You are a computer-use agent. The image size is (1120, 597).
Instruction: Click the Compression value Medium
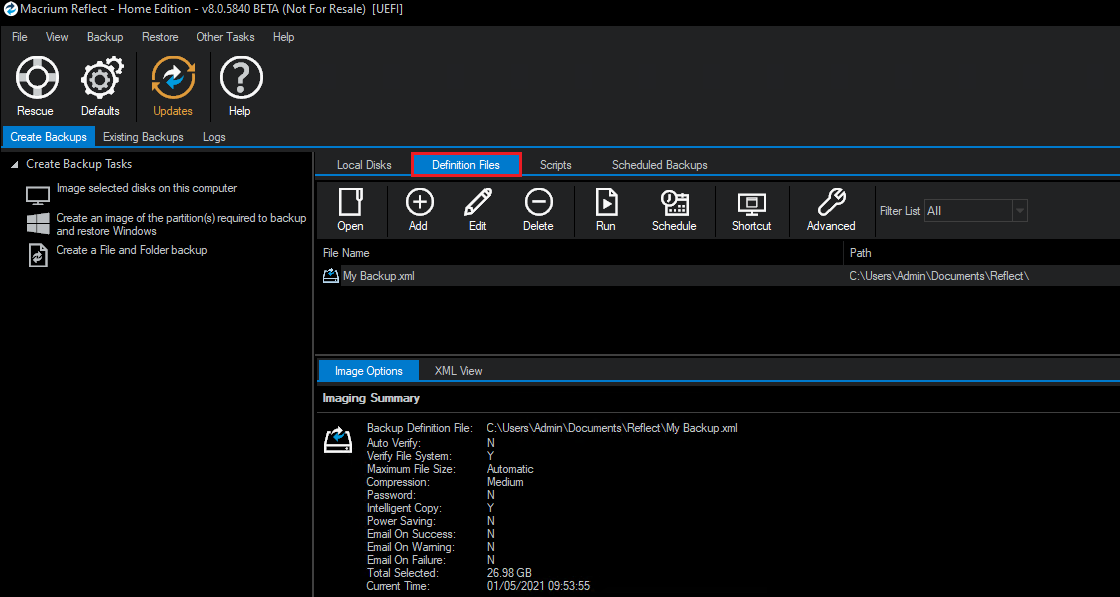[x=505, y=482]
